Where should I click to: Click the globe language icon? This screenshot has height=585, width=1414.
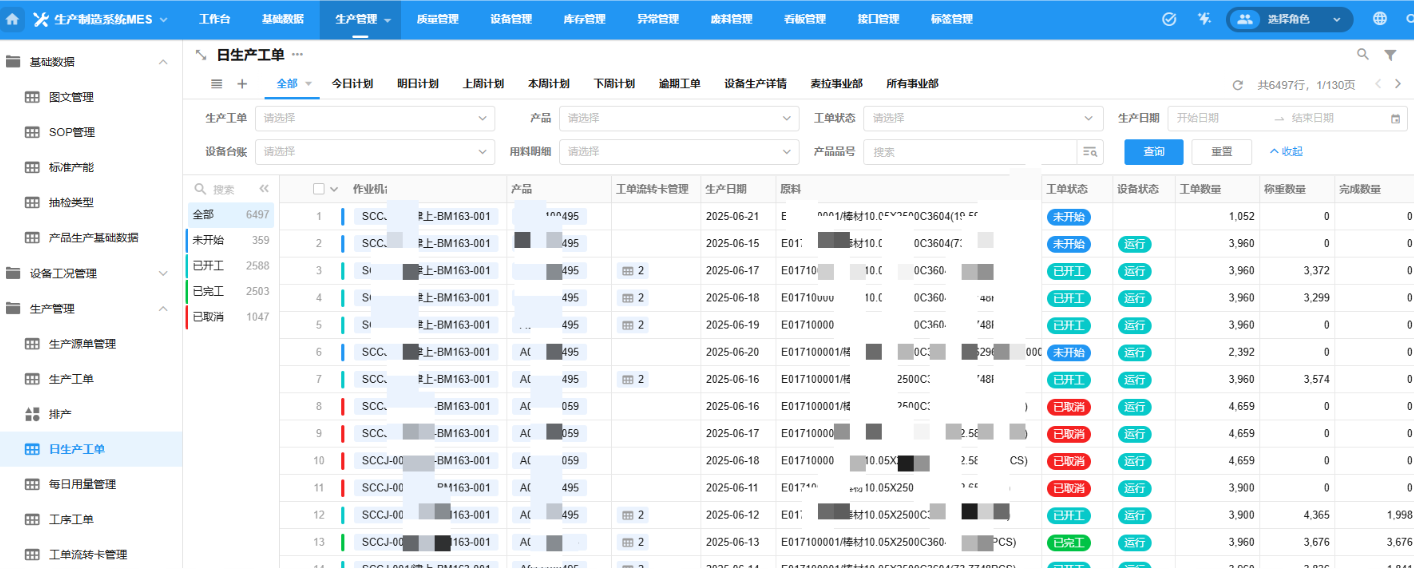point(1380,19)
